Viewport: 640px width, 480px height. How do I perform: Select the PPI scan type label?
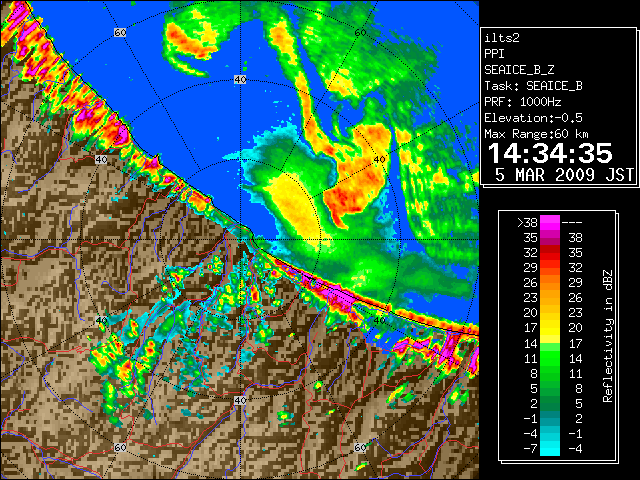click(494, 54)
